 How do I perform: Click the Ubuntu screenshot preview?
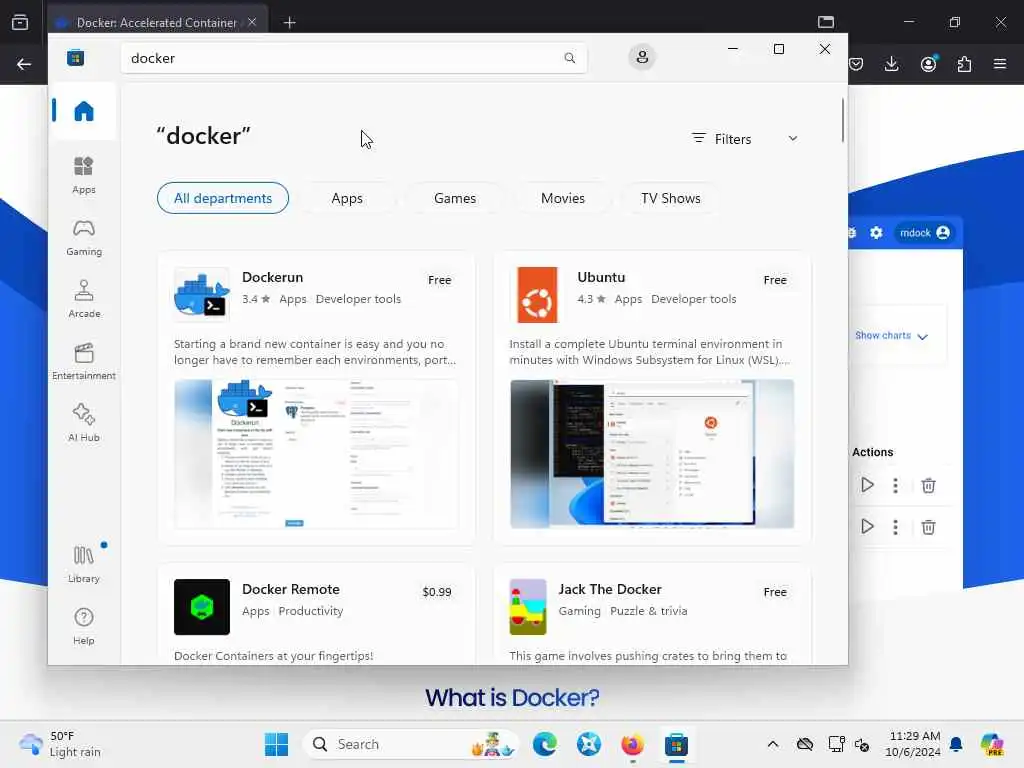point(652,454)
